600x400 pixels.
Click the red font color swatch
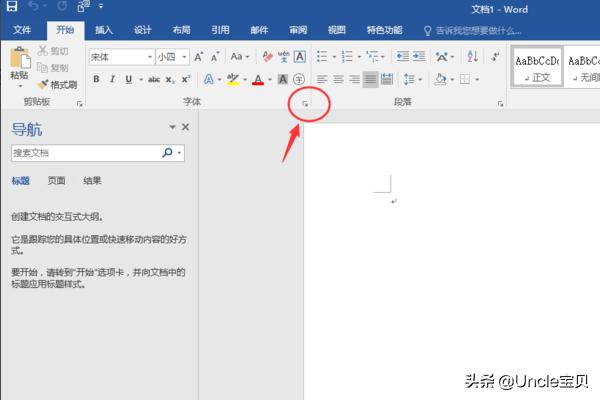pos(257,80)
